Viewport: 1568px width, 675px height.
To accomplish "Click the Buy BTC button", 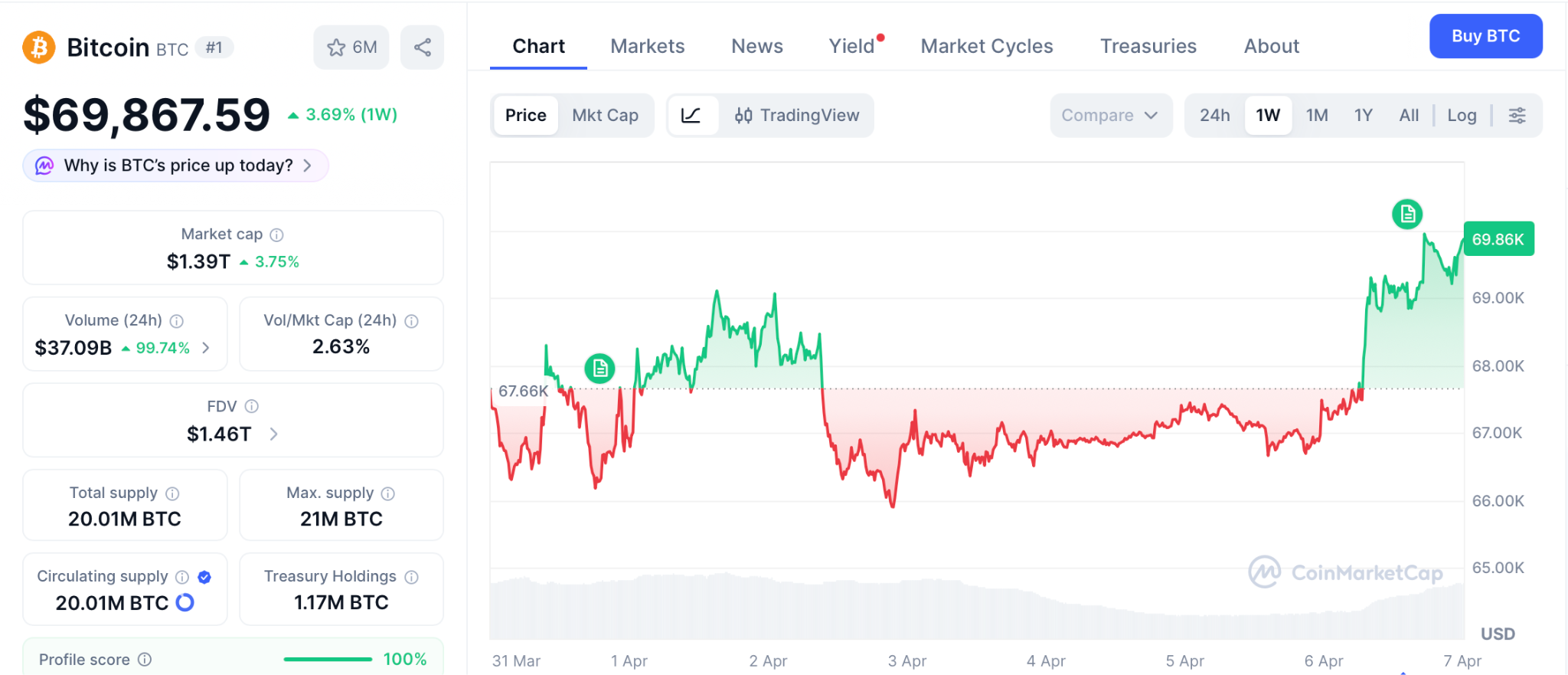I will pyautogui.click(x=1485, y=36).
